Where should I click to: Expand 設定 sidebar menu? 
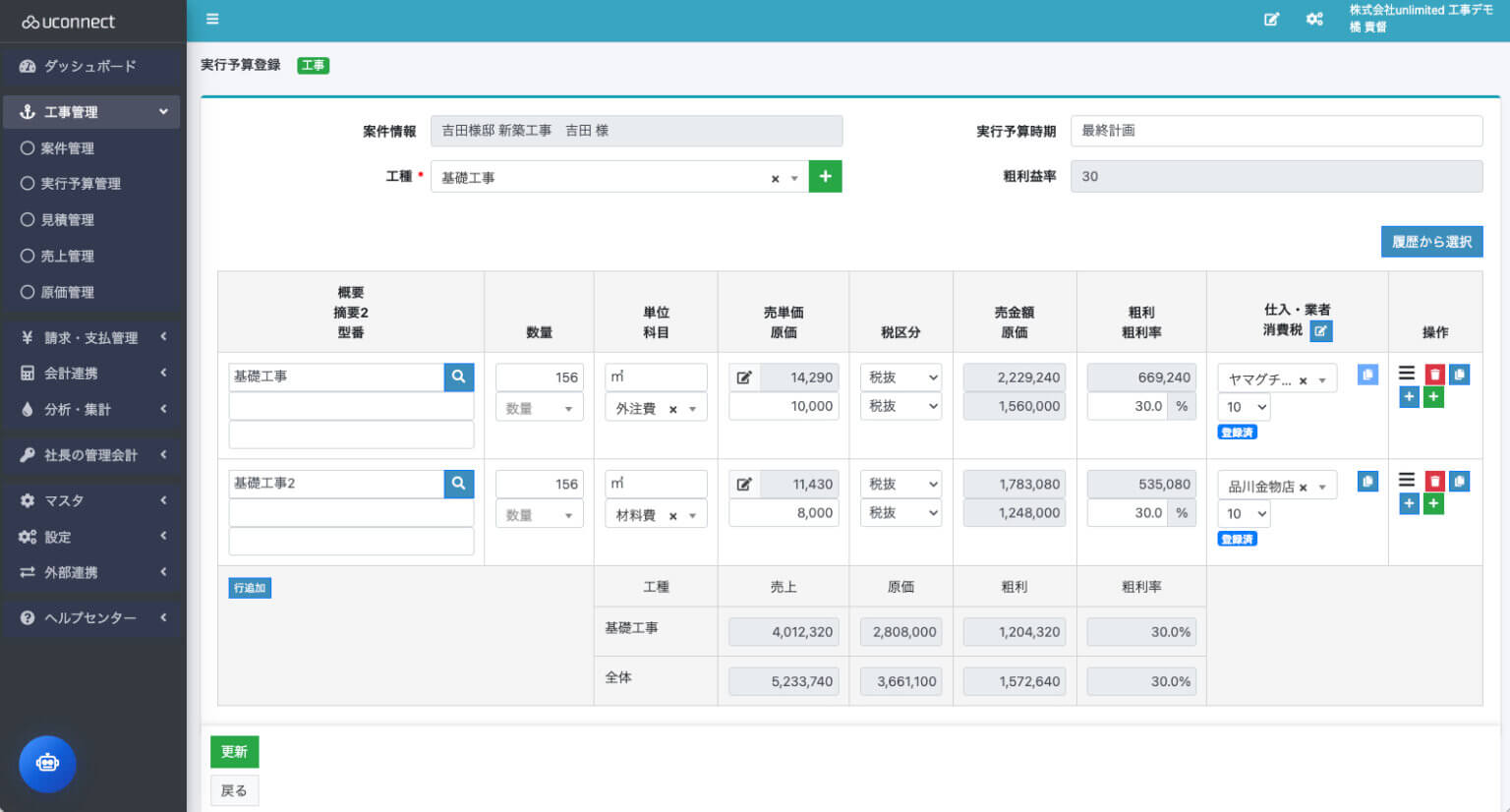[x=91, y=537]
